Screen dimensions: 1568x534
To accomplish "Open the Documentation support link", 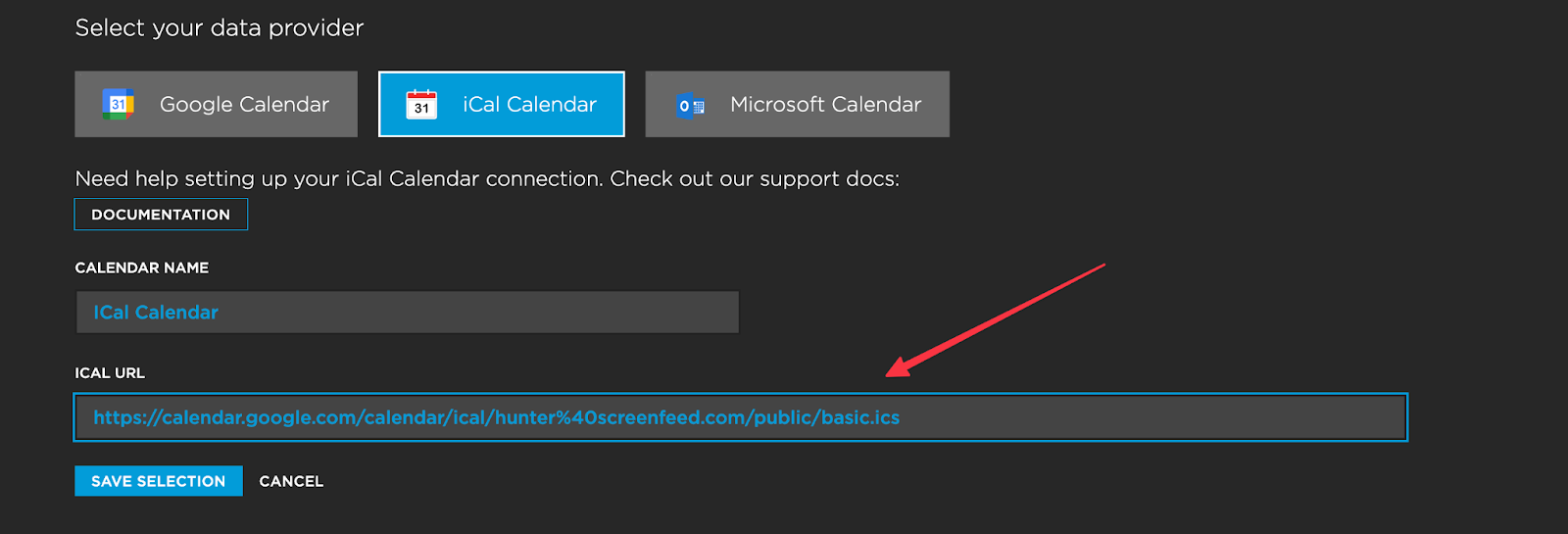I will pos(161,215).
